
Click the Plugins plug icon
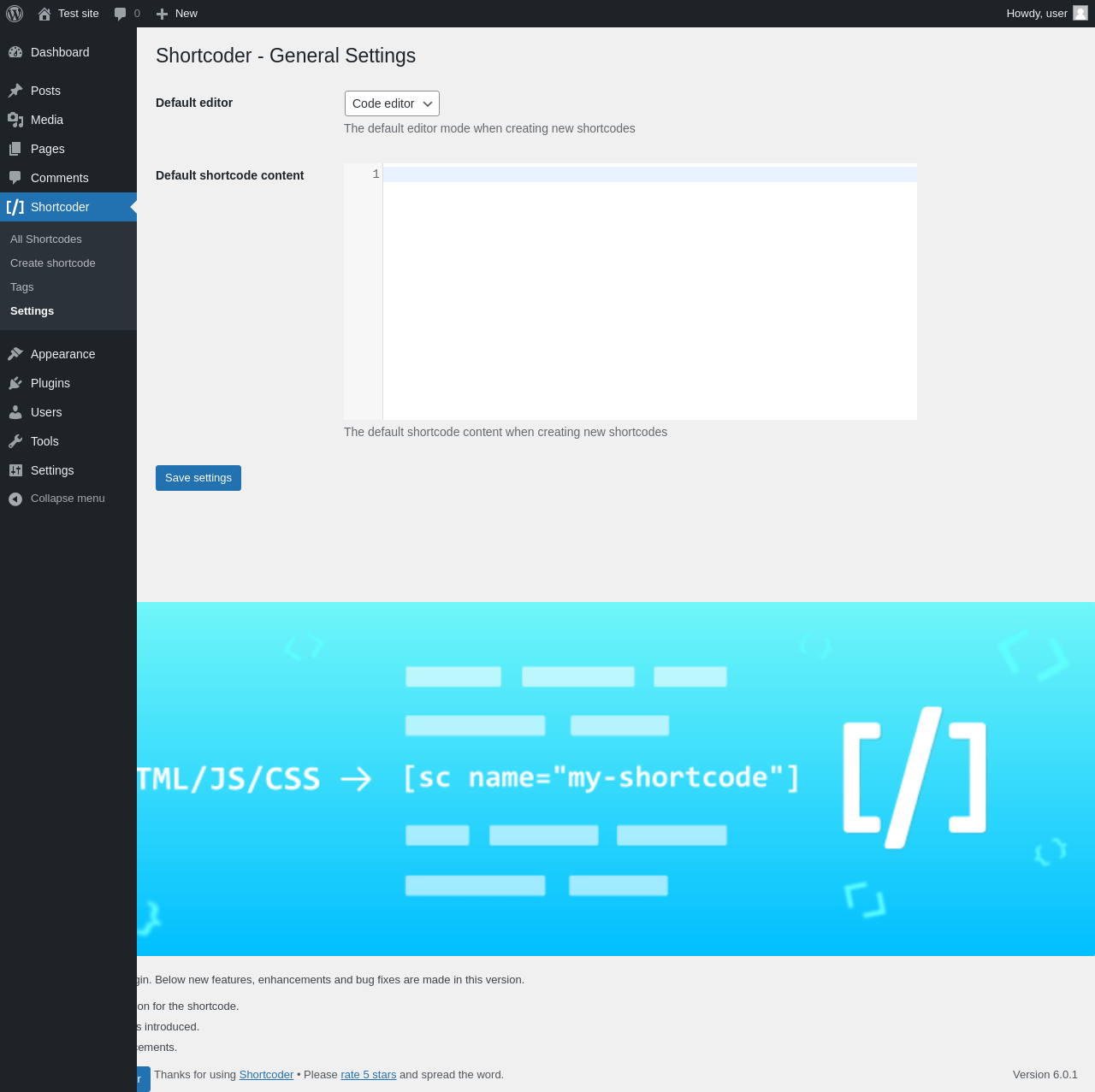(15, 383)
